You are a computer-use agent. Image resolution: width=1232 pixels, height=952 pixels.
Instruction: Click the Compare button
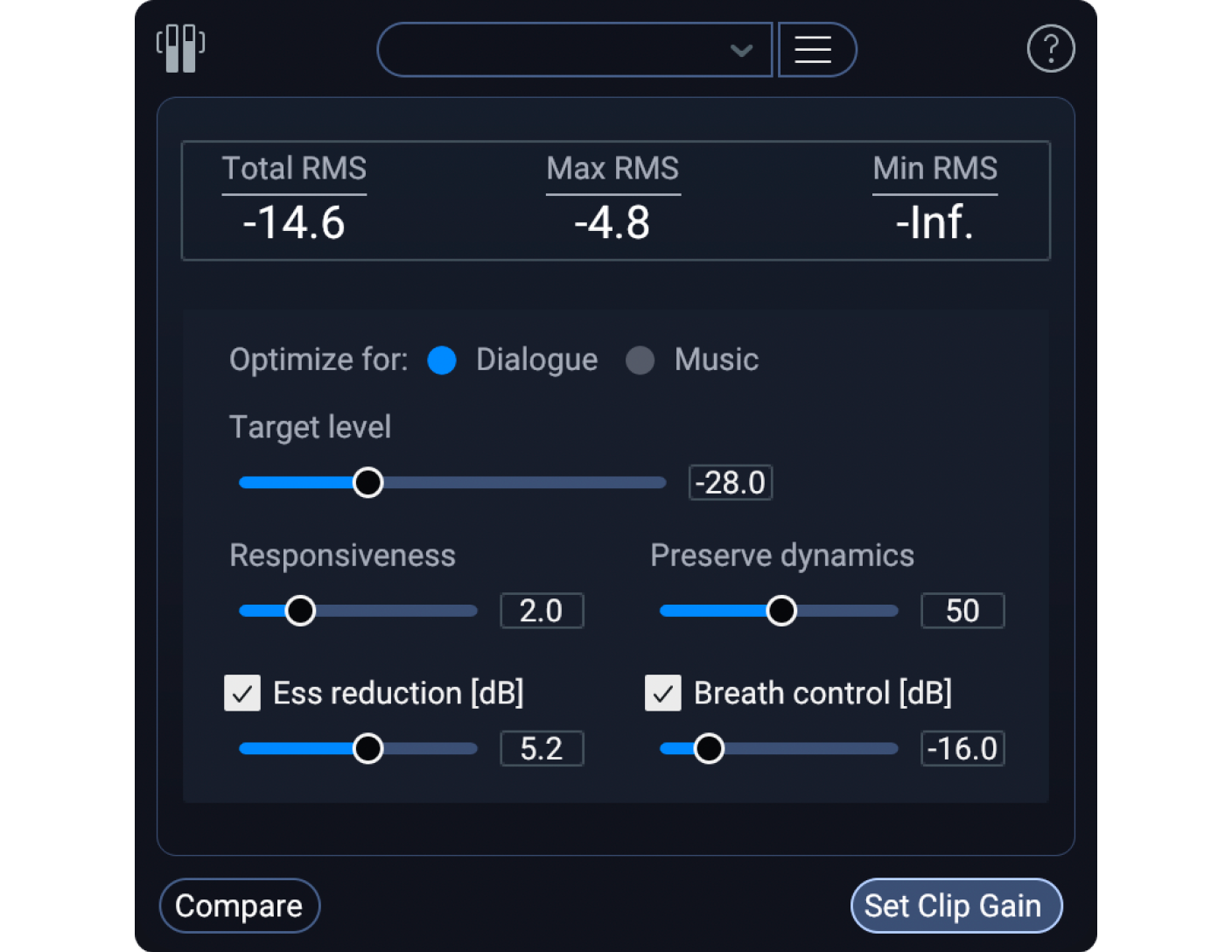pos(239,906)
